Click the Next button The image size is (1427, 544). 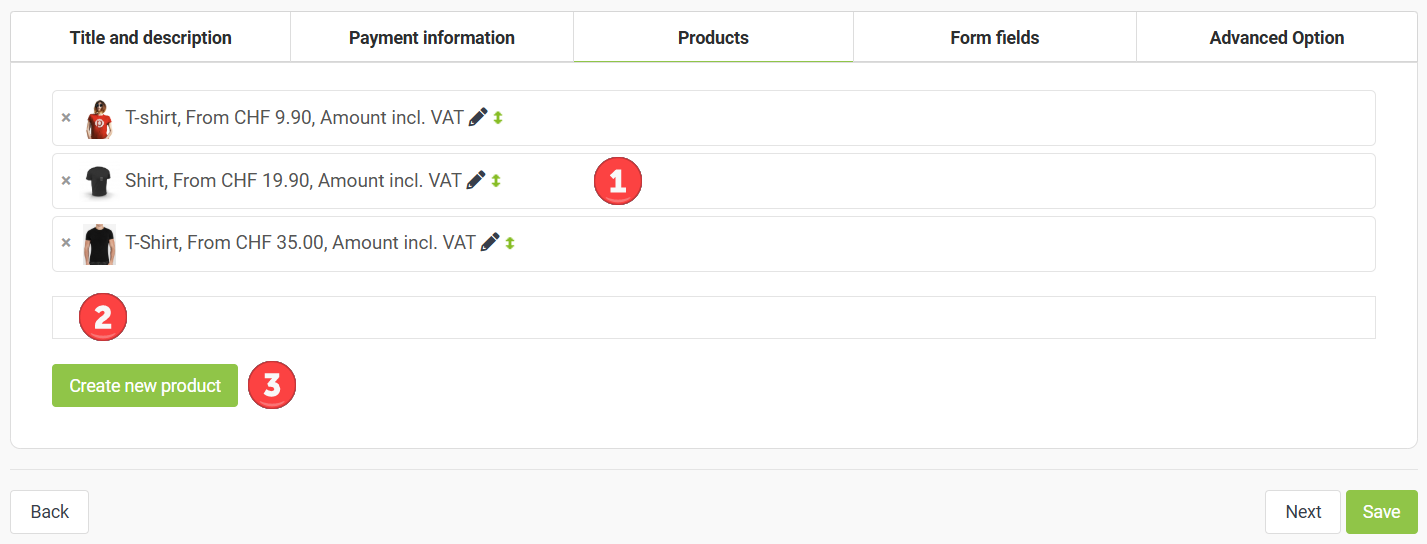tap(1302, 512)
